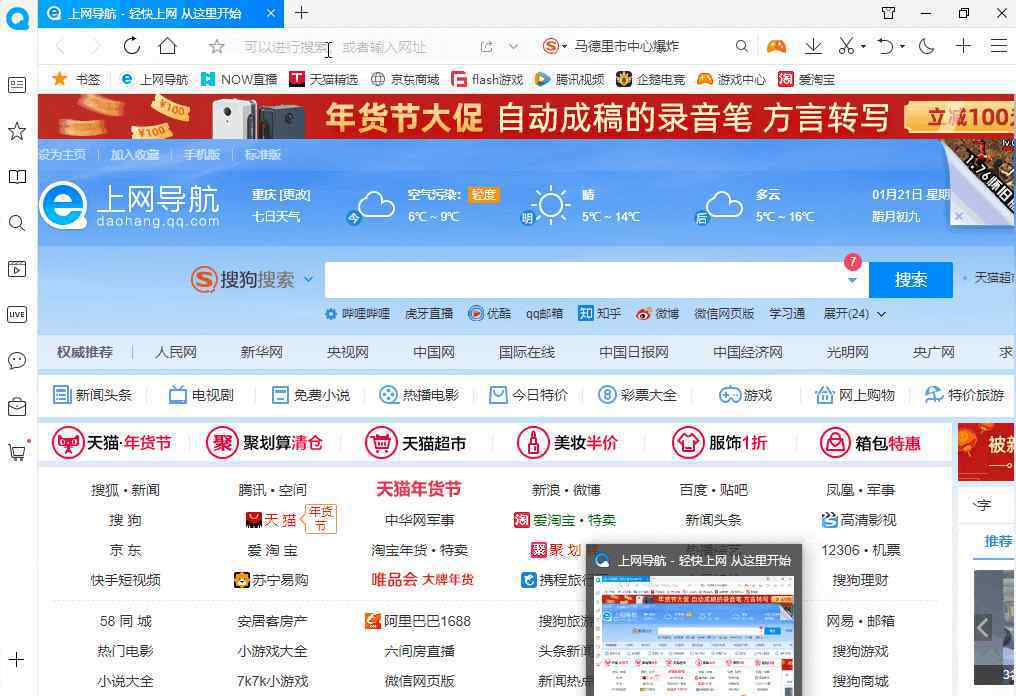Expand the scissors tool dropdown arrow

[x=863, y=47]
